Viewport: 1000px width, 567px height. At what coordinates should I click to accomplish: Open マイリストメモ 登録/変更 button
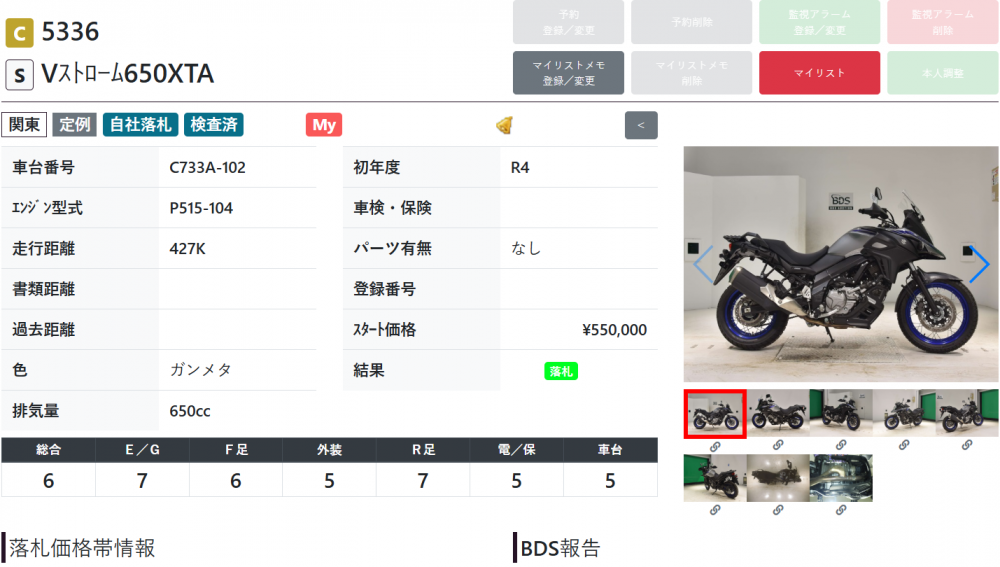coord(568,73)
